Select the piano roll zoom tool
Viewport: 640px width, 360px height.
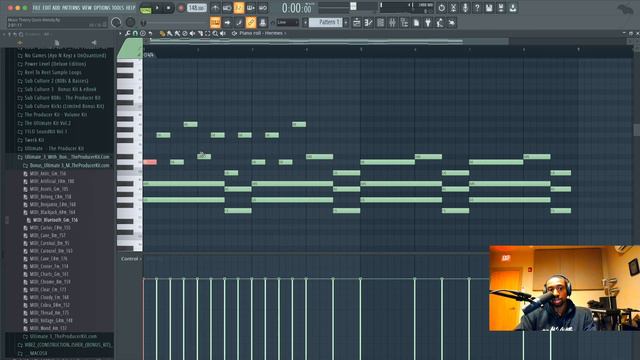(215, 33)
